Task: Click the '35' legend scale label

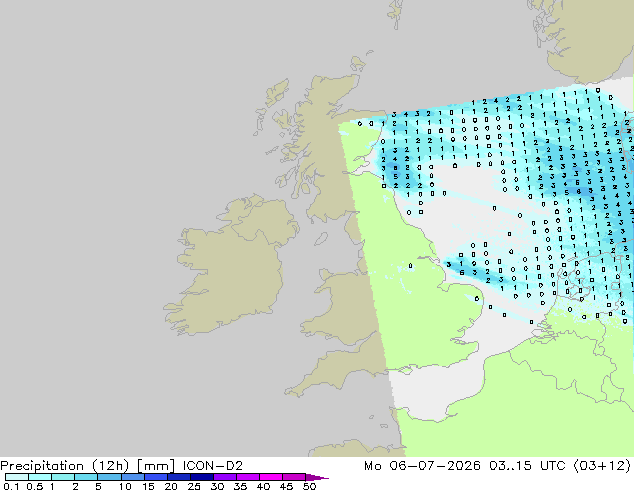Action: pos(240,486)
